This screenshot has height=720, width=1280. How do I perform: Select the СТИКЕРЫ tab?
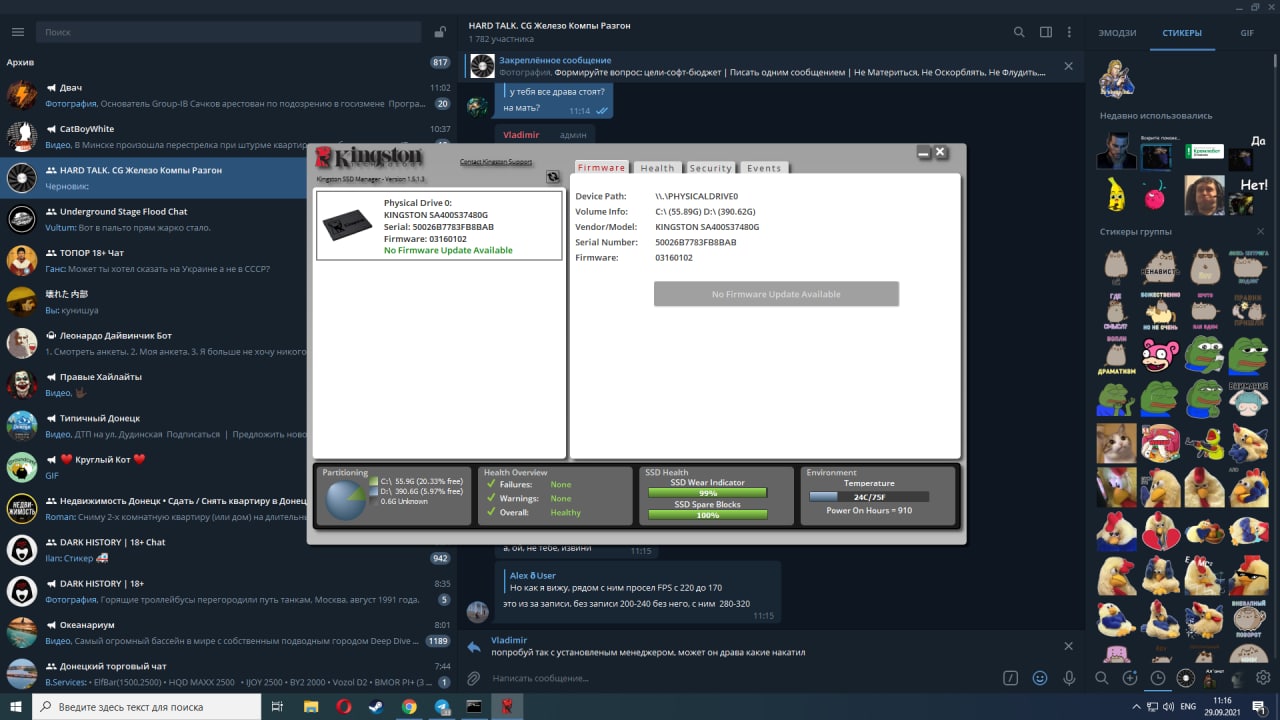click(x=1182, y=32)
